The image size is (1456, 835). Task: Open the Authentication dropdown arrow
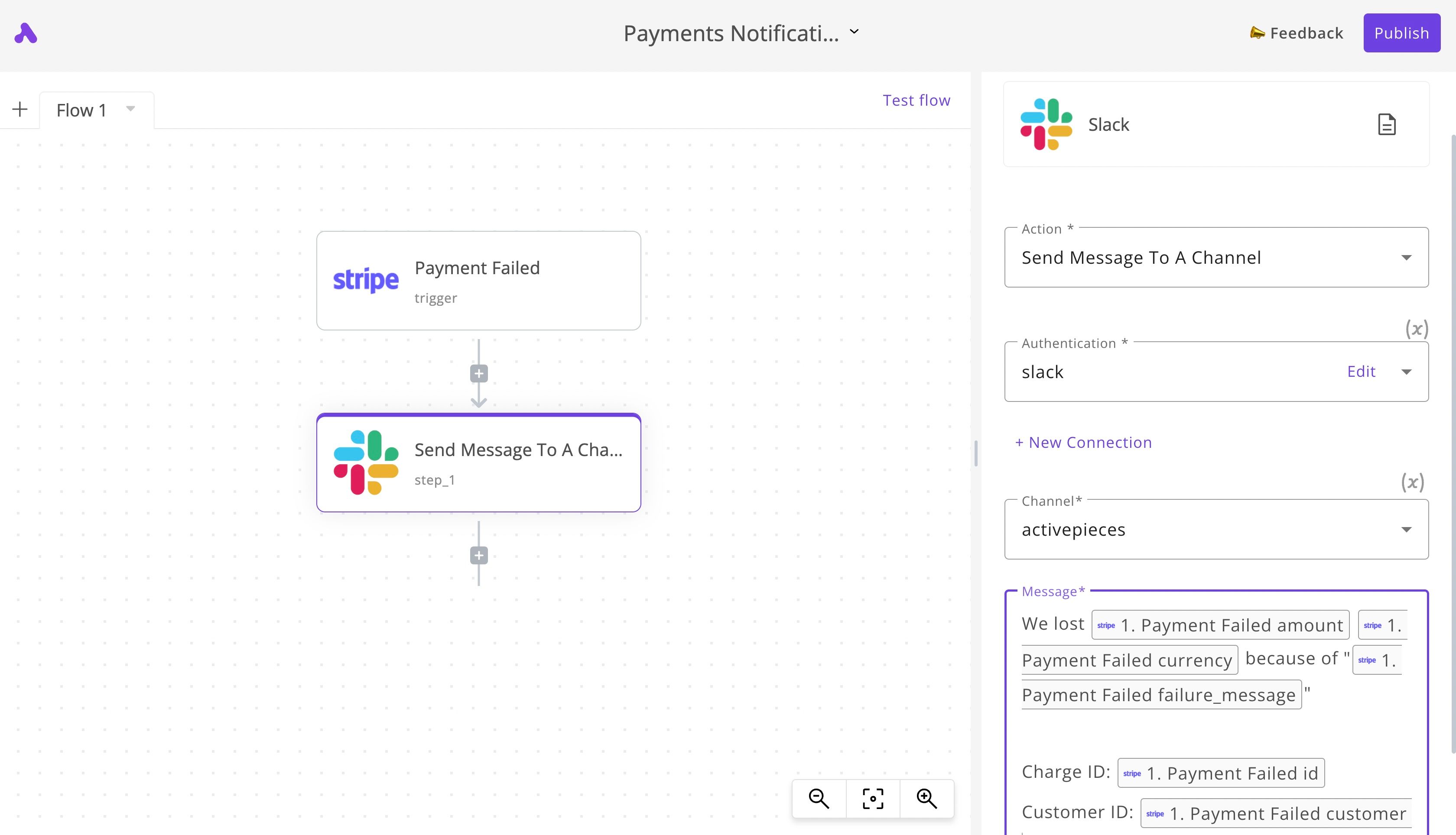pyautogui.click(x=1406, y=372)
